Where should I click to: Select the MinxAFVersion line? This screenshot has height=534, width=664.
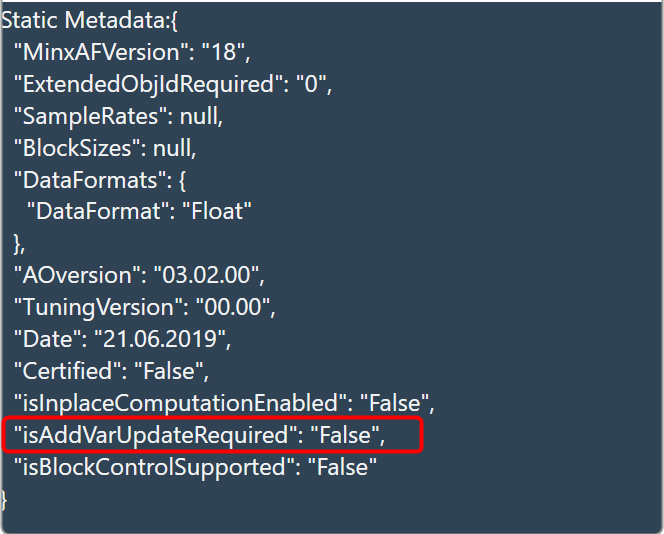click(132, 52)
